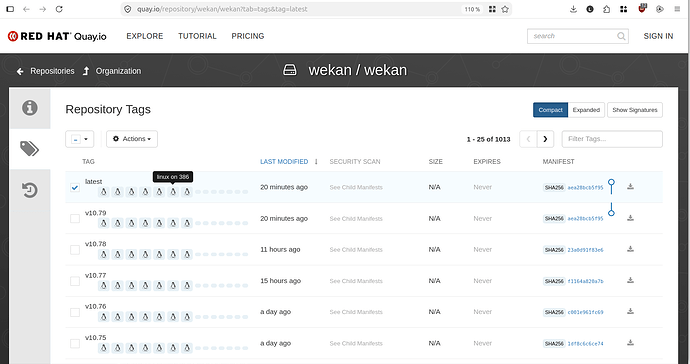Click the last Linux penguin icon under latest
The image size is (690, 364).
[x=187, y=192]
